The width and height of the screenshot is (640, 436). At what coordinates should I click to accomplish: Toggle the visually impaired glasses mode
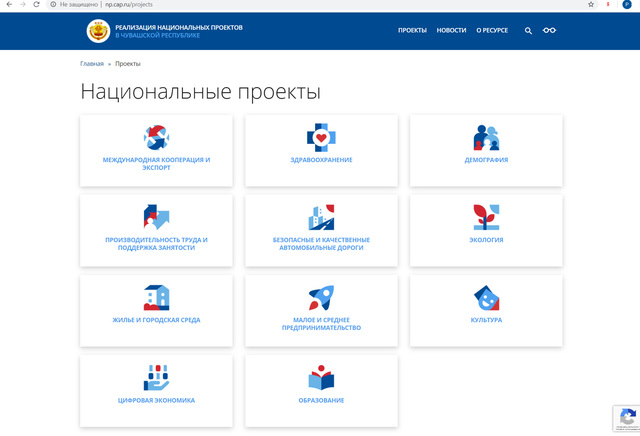[549, 31]
